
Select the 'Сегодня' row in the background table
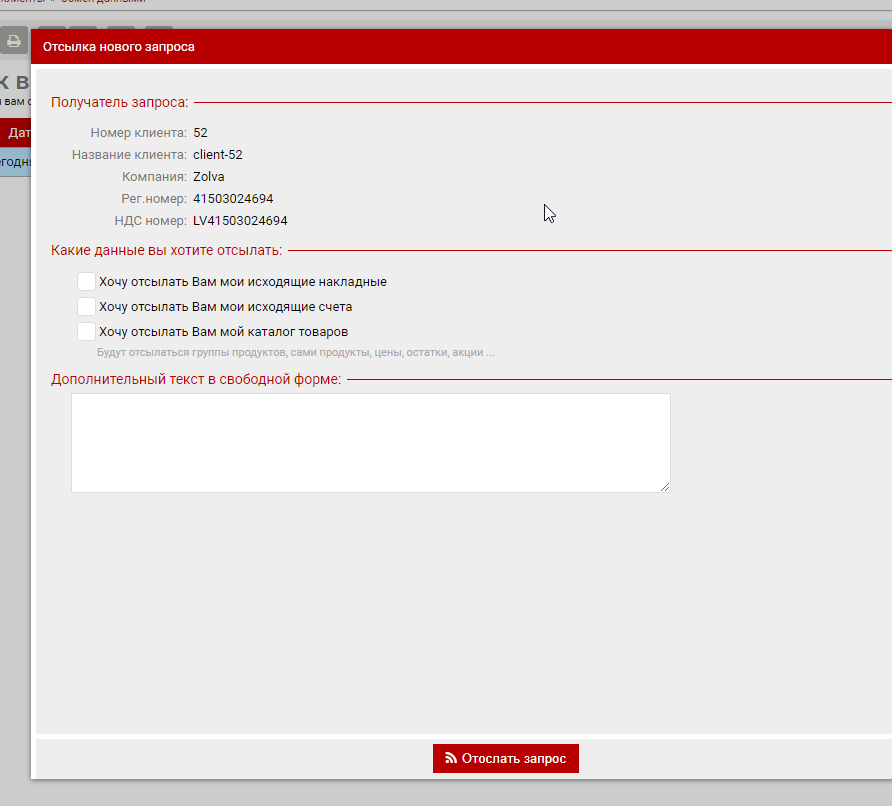click(15, 161)
